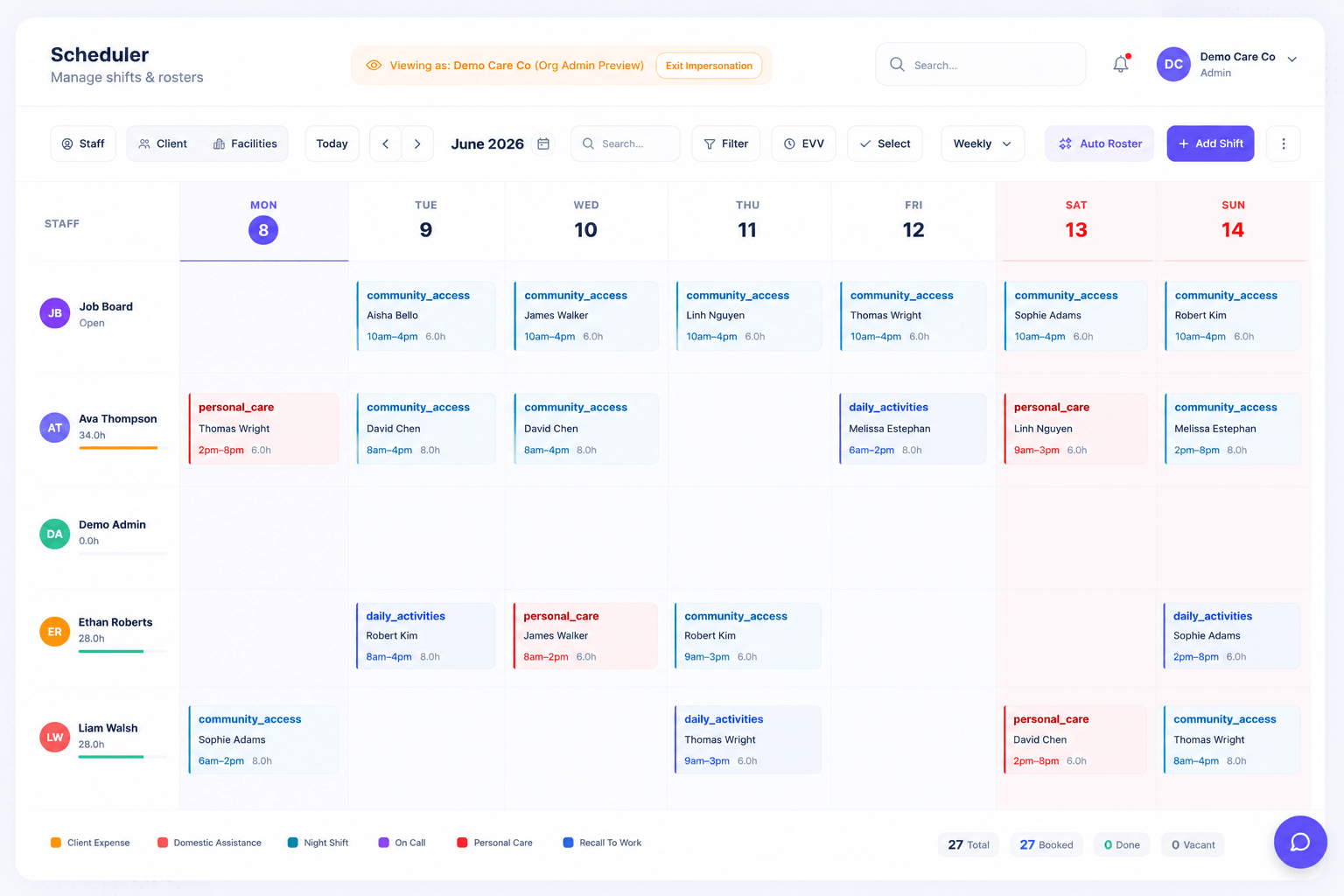This screenshot has width=1344, height=896.
Task: Switch to the Facilities view tab
Action: (x=245, y=143)
